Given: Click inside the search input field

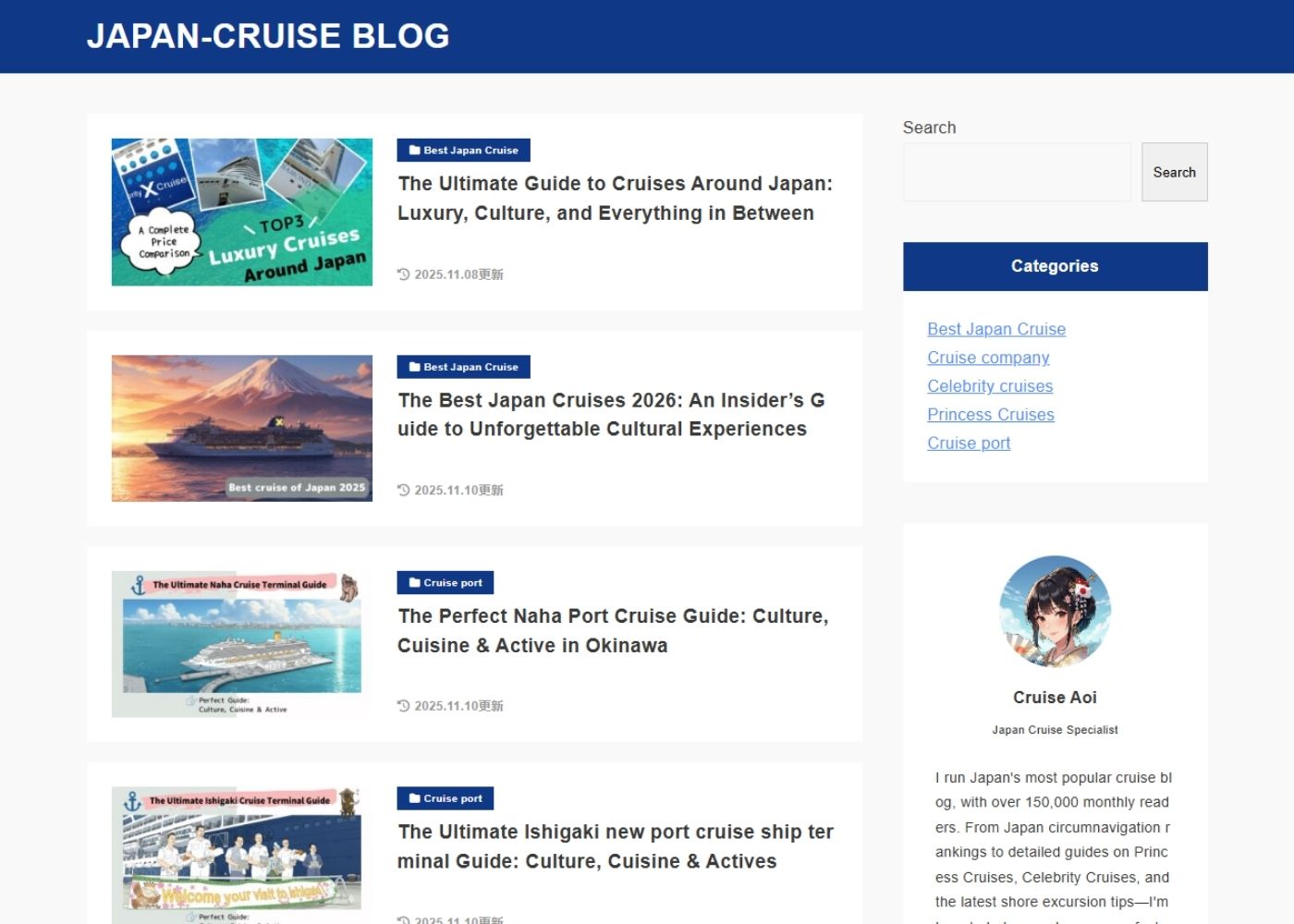Looking at the screenshot, I should click(x=1017, y=172).
